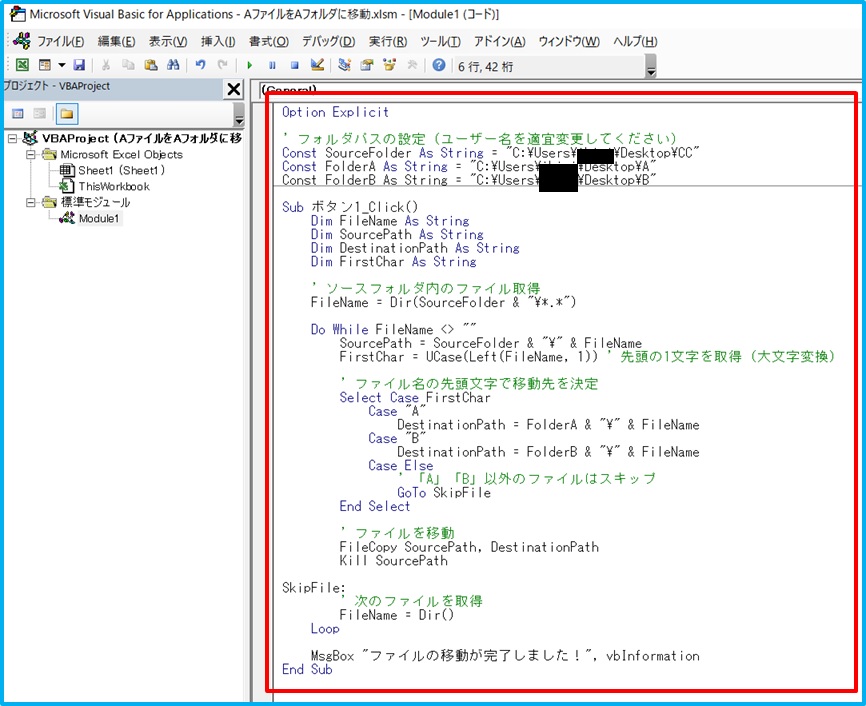Toggle Design Mode icon

(x=317, y=65)
